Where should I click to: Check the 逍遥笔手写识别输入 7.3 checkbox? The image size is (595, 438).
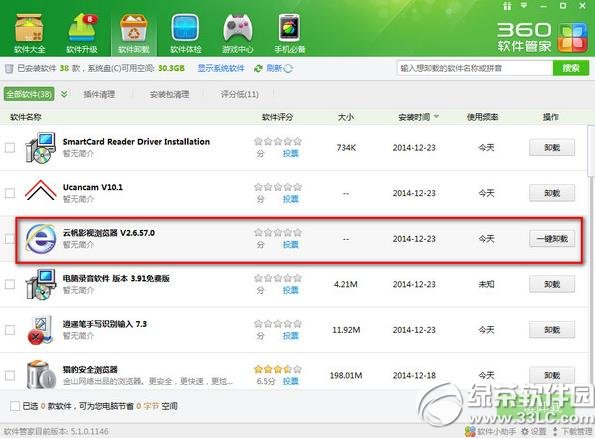pyautogui.click(x=10, y=330)
